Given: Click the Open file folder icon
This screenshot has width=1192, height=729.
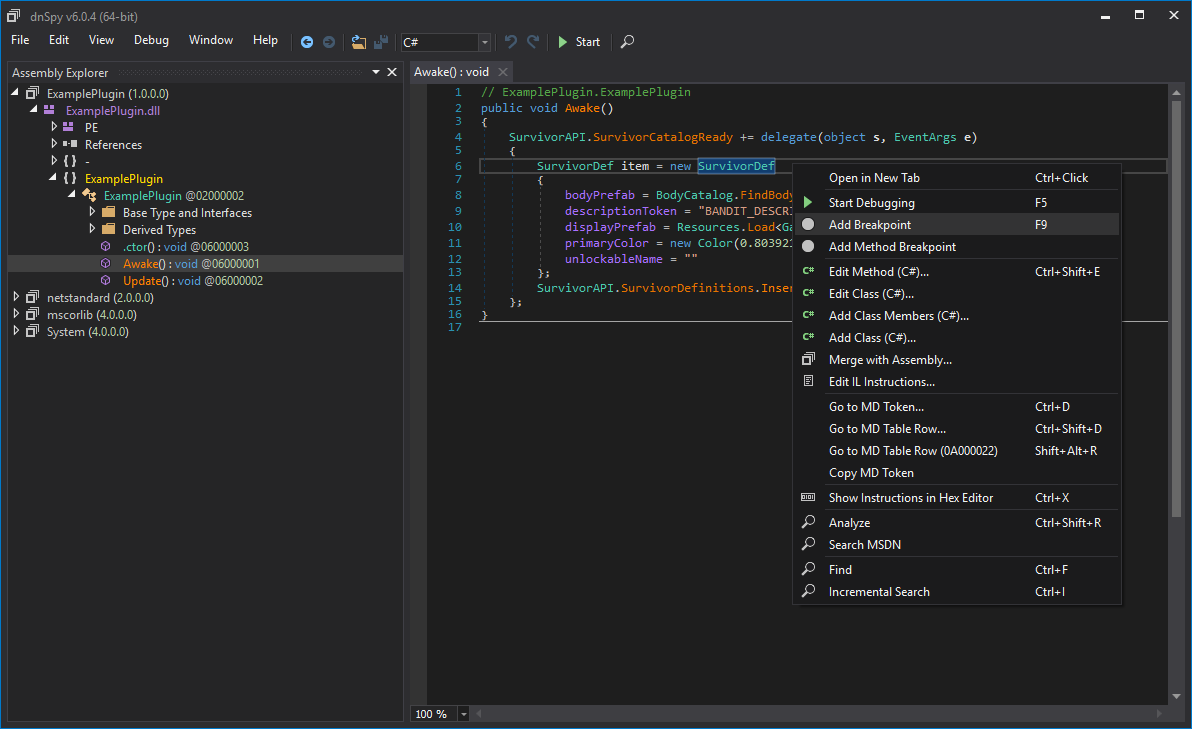Looking at the screenshot, I should point(359,42).
